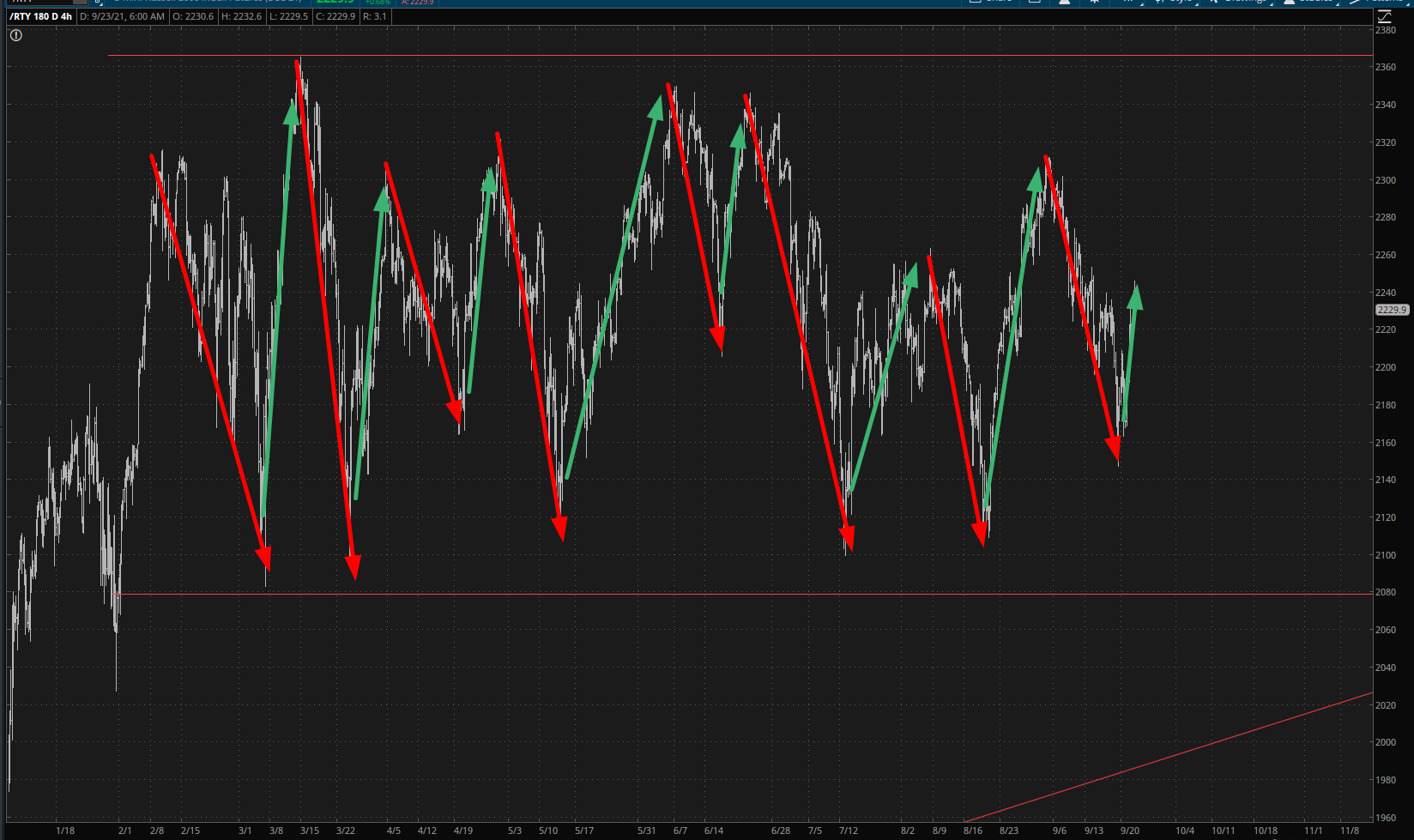Click the range field R: 3.1
This screenshot has width=1414, height=840.
point(375,16)
